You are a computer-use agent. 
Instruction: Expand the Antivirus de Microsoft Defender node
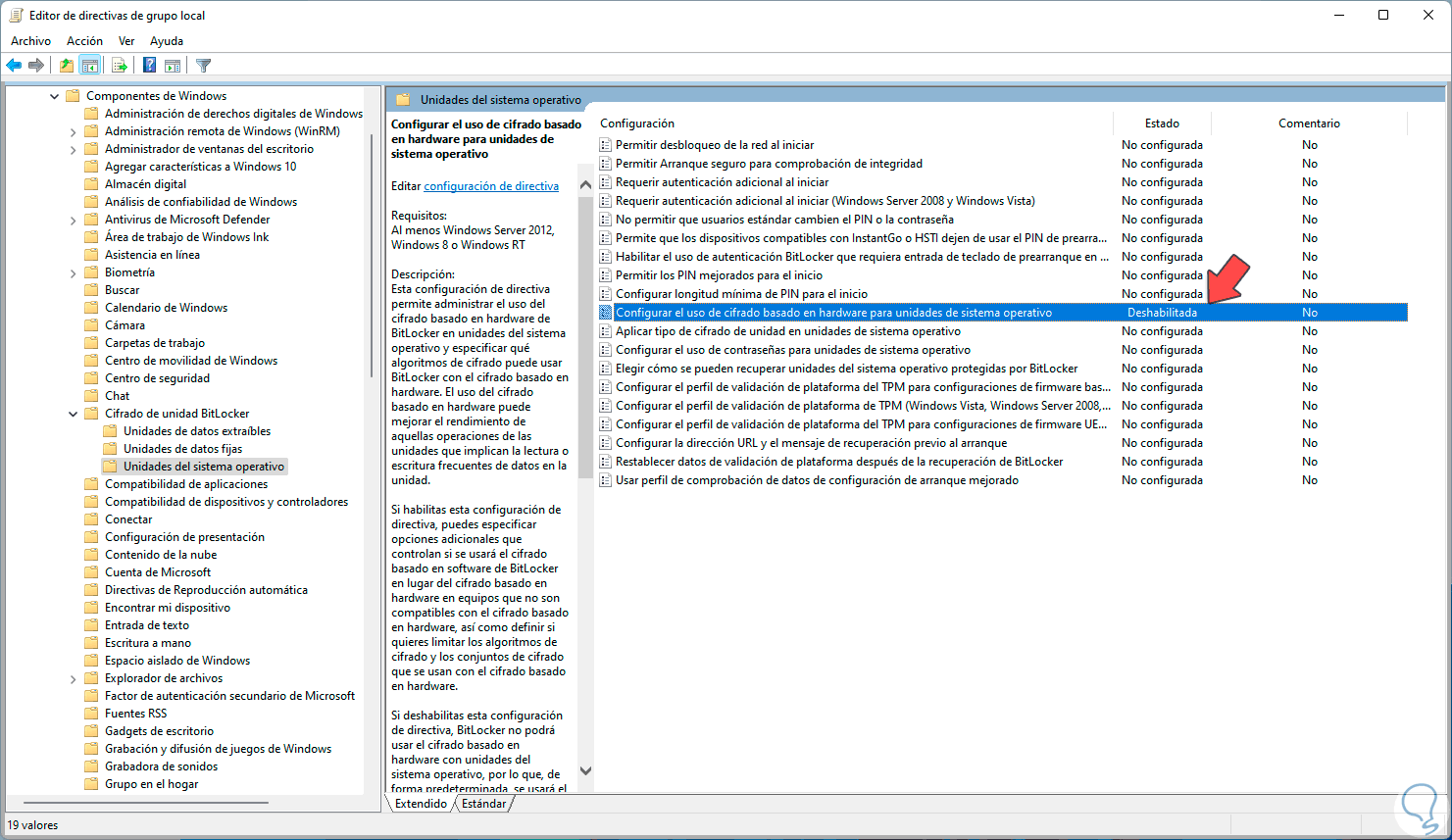click(73, 220)
